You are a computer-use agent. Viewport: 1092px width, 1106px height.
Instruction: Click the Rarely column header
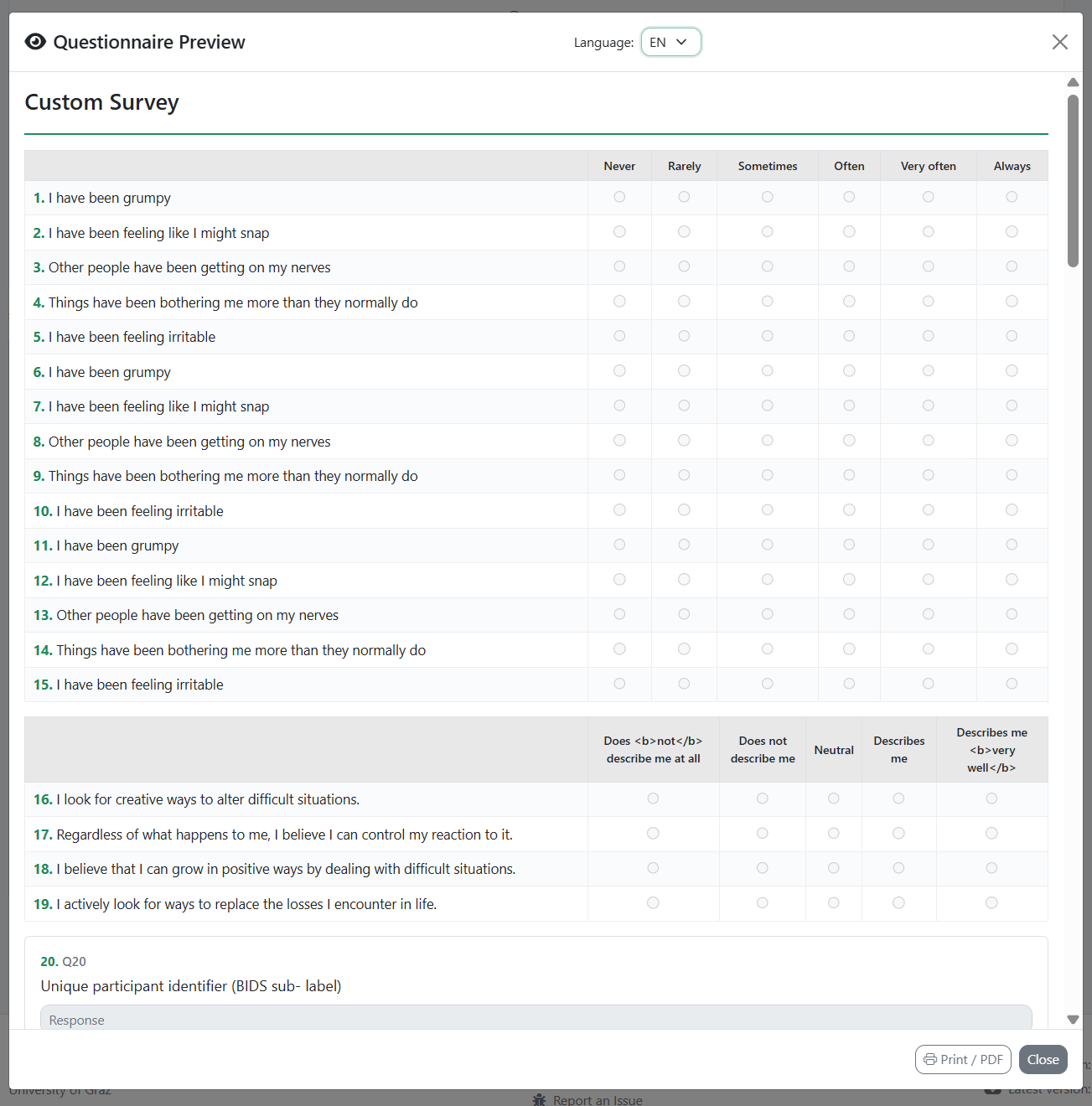click(x=685, y=166)
